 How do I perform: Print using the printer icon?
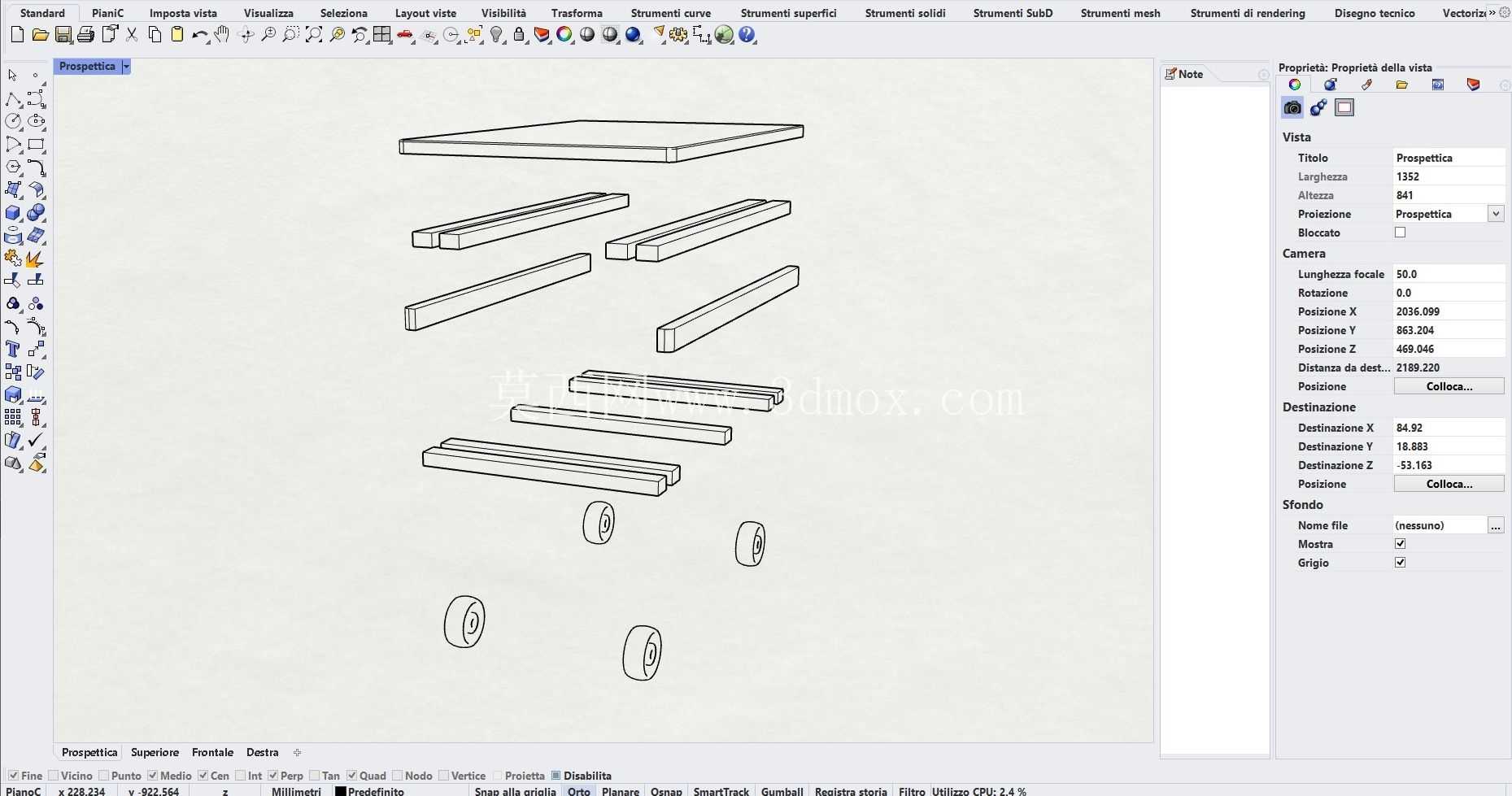tap(85, 35)
